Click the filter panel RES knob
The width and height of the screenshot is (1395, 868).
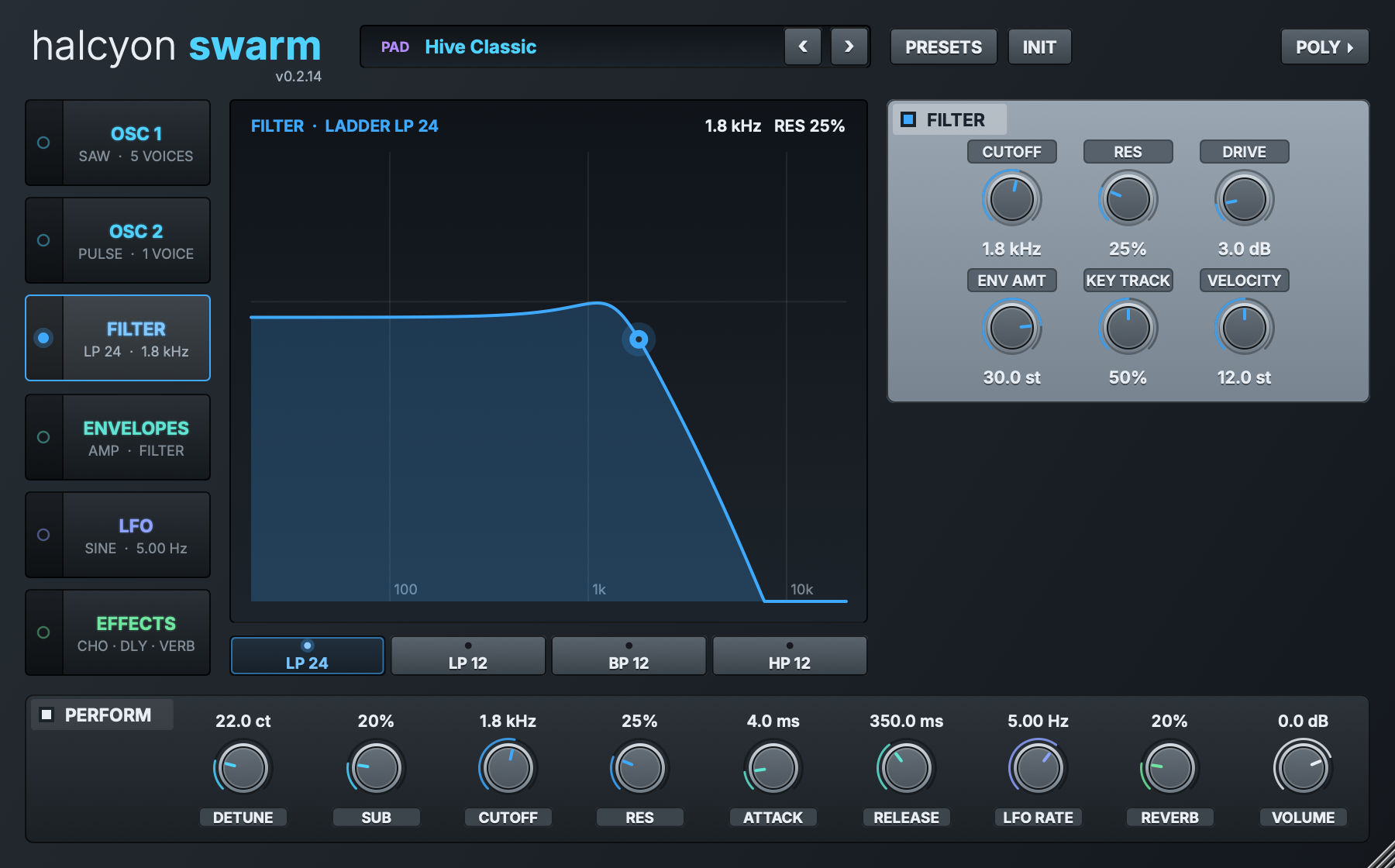click(x=1128, y=199)
